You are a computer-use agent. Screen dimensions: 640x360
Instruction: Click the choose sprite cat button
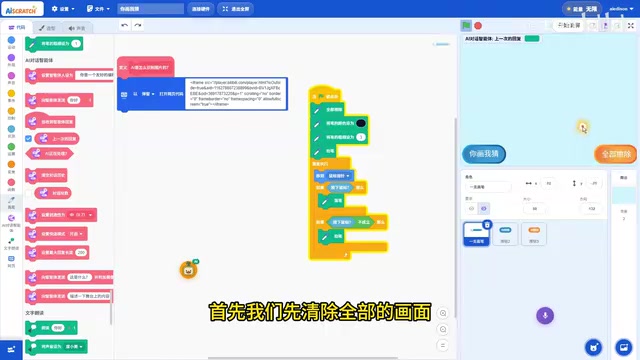pos(593,347)
